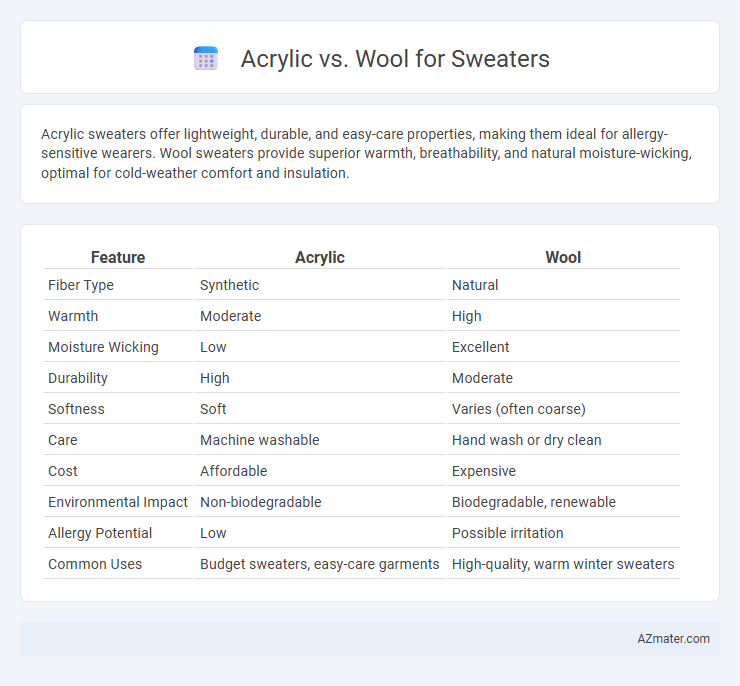740x686 pixels.
Task: Click the 'Possible irritation' cell
Action: click(x=507, y=533)
